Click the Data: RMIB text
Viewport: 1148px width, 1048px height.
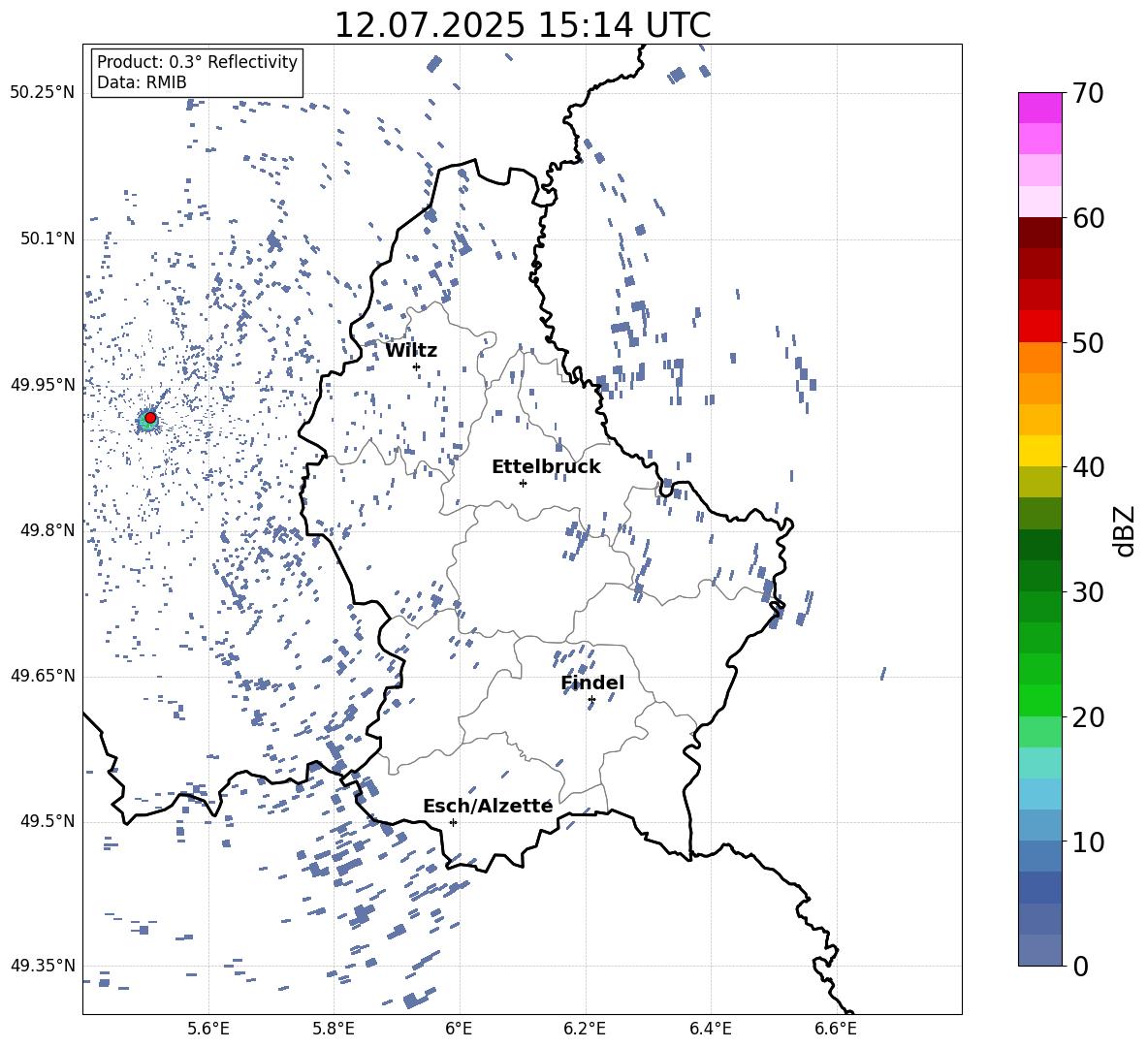tap(142, 82)
